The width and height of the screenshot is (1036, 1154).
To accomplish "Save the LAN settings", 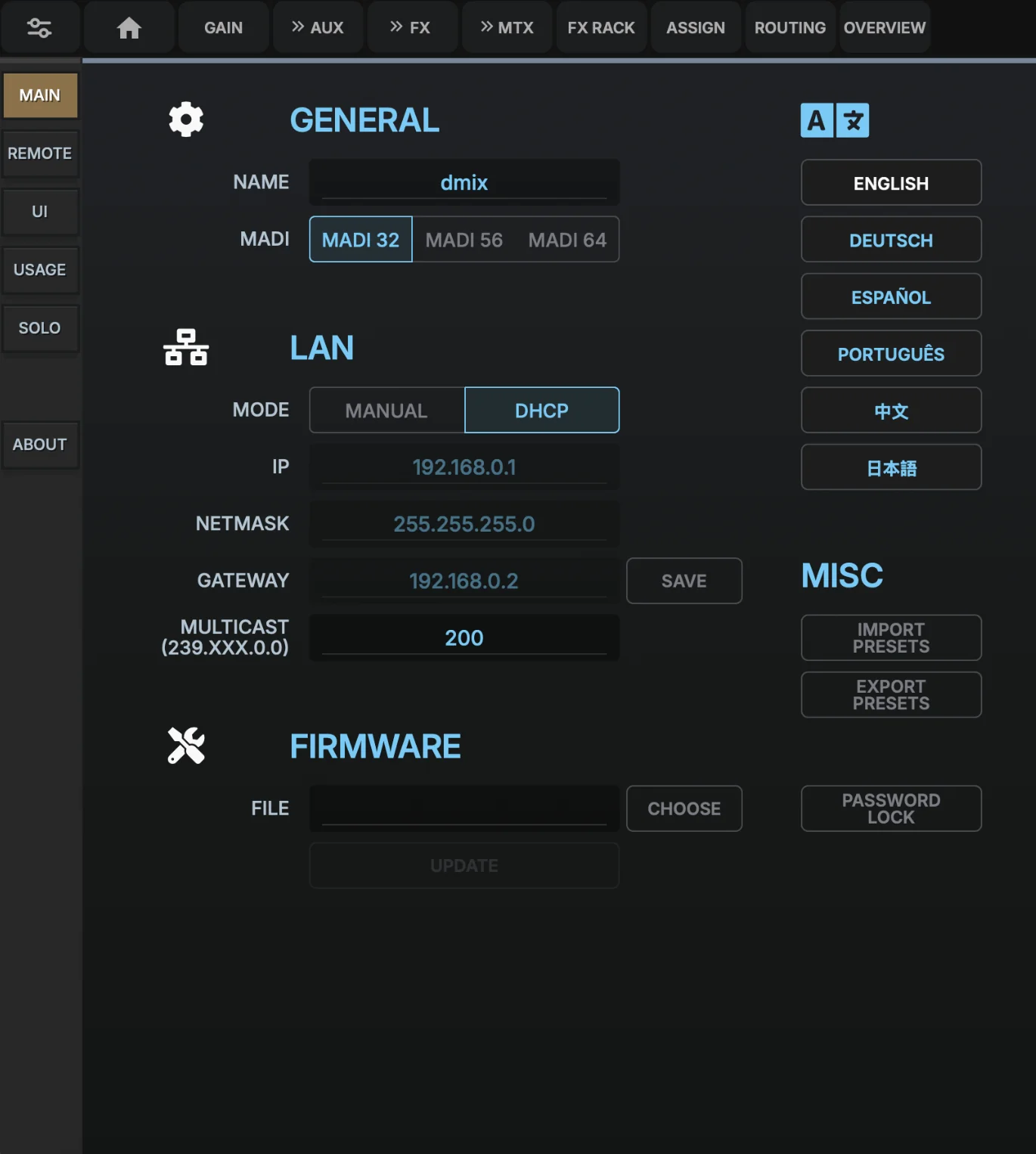I will (x=684, y=581).
